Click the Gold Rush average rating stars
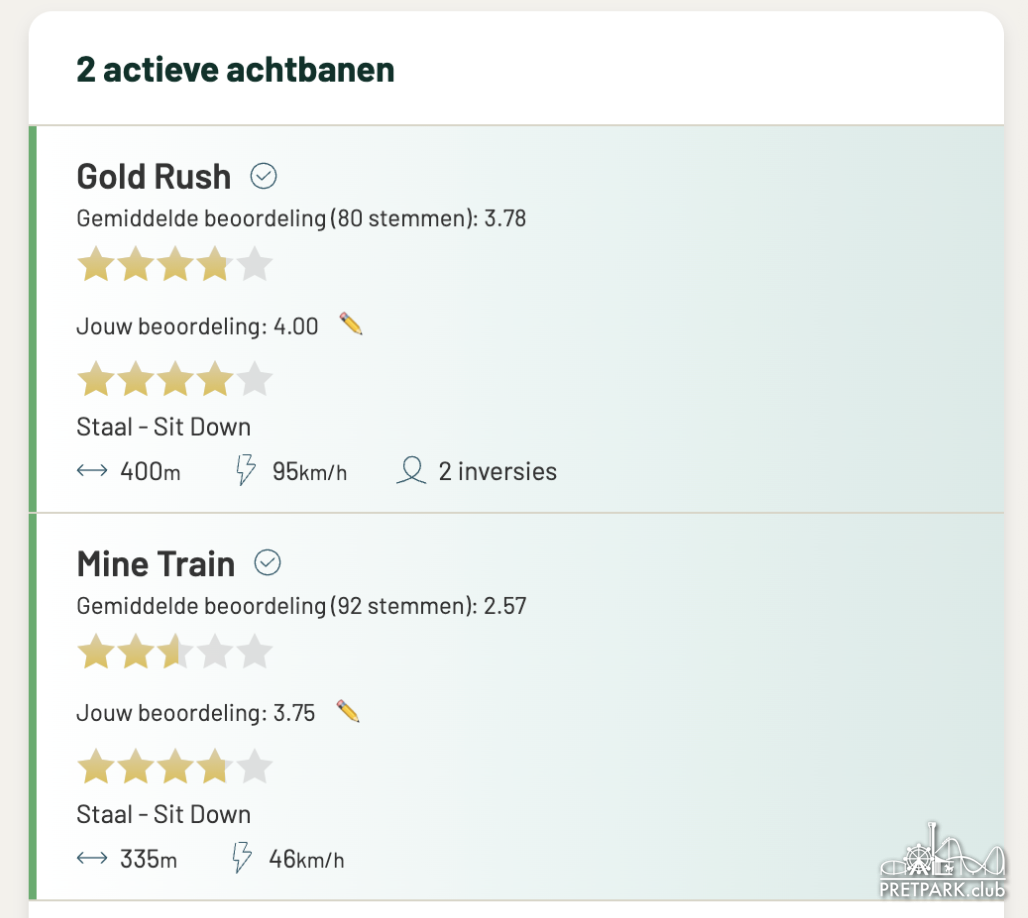This screenshot has height=918, width=1028. (x=174, y=266)
